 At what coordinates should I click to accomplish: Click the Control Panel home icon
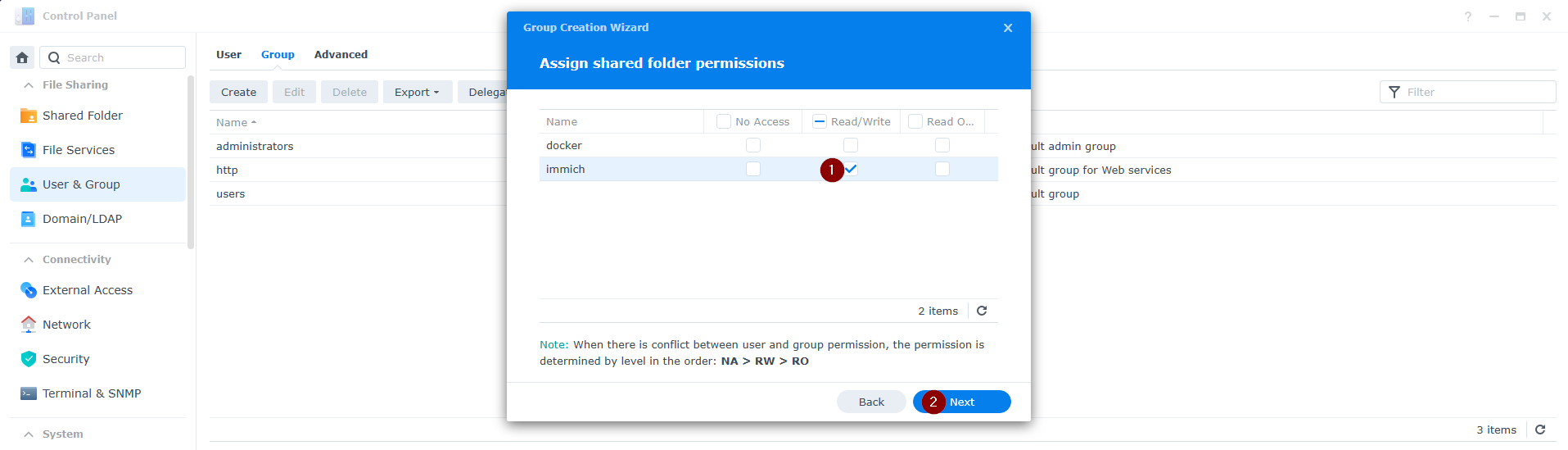(x=22, y=57)
